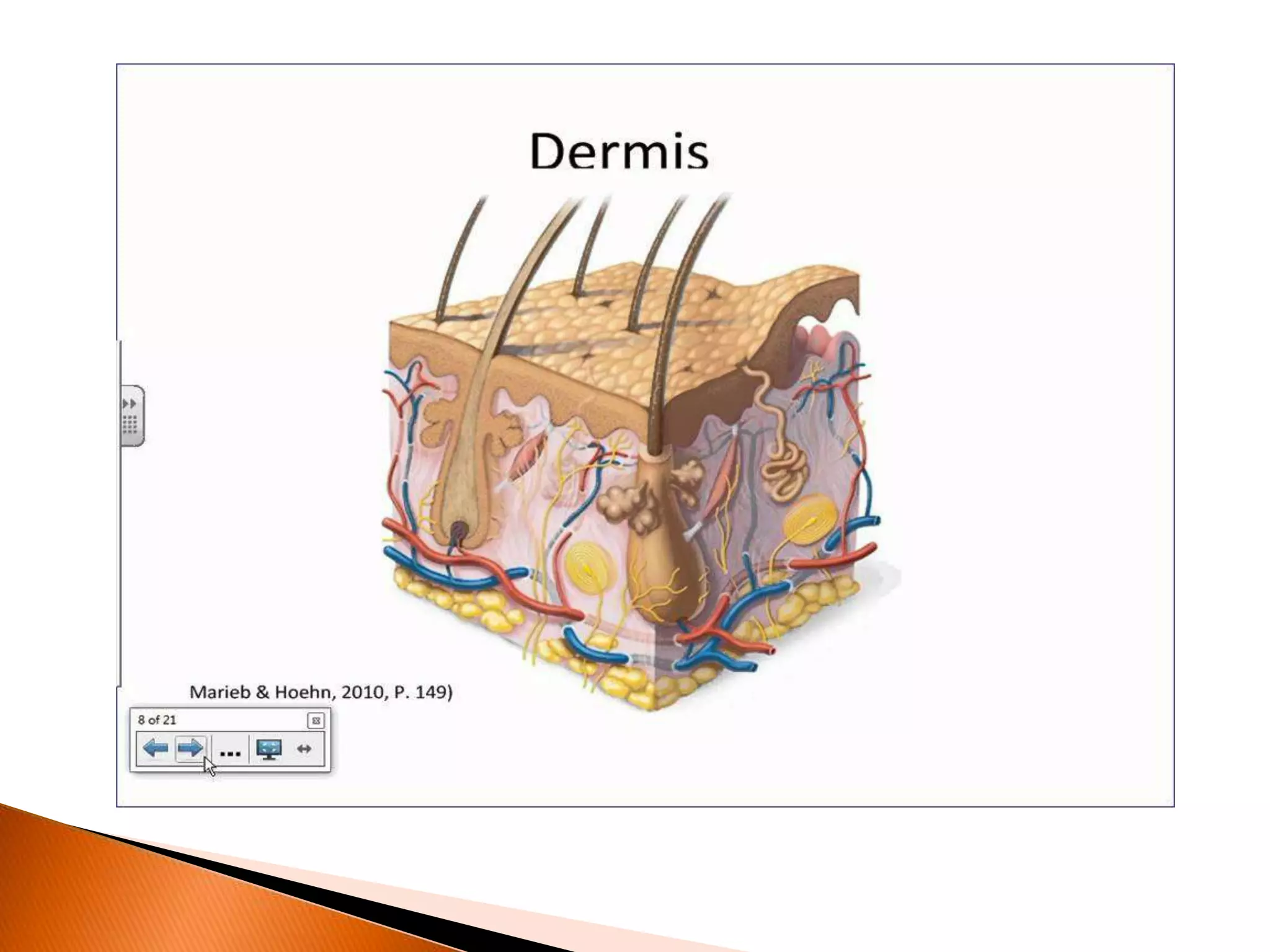Click the Marieb & Hoehn citation text

[321, 692]
